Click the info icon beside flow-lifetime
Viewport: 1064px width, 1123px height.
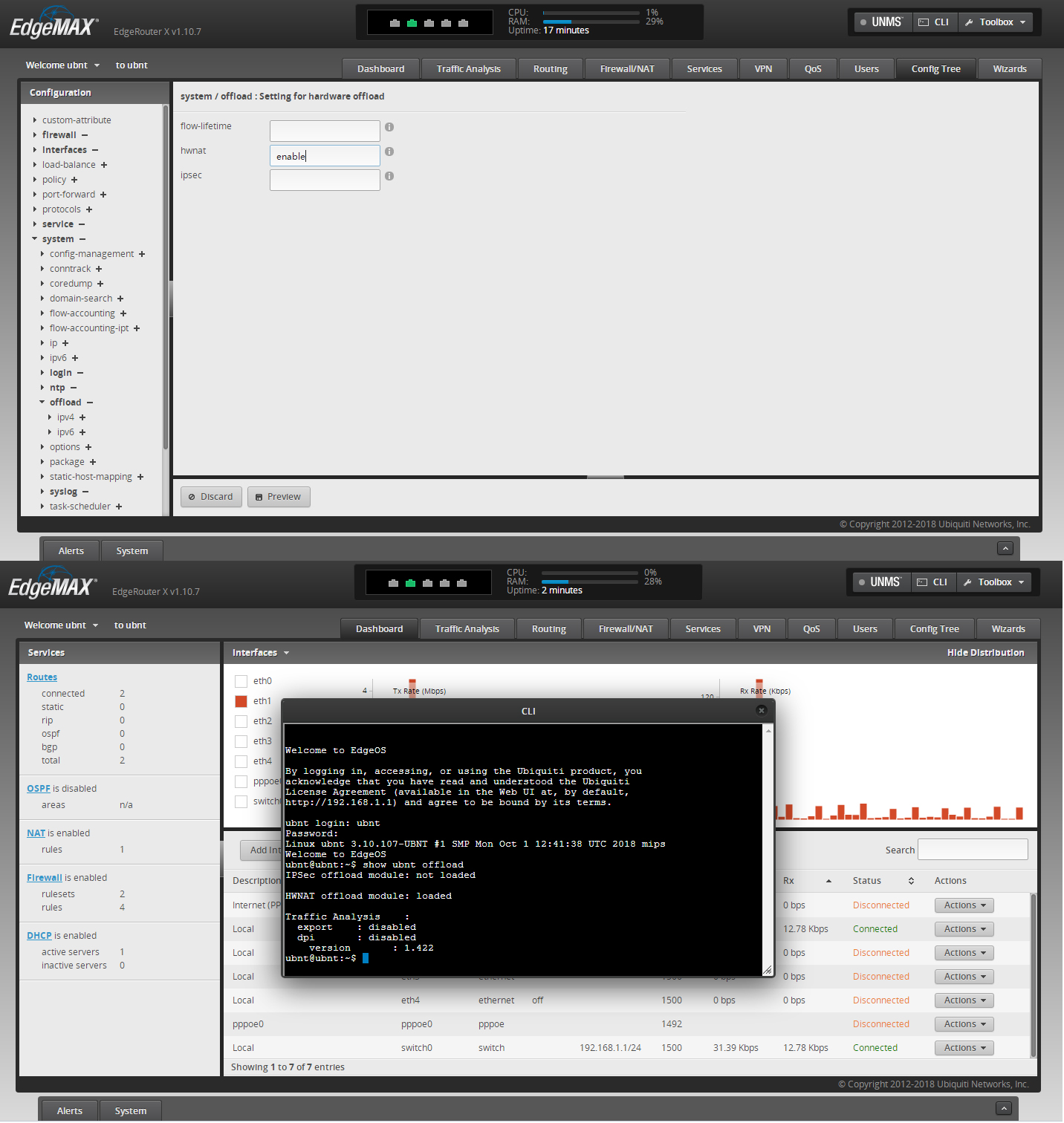tap(389, 127)
